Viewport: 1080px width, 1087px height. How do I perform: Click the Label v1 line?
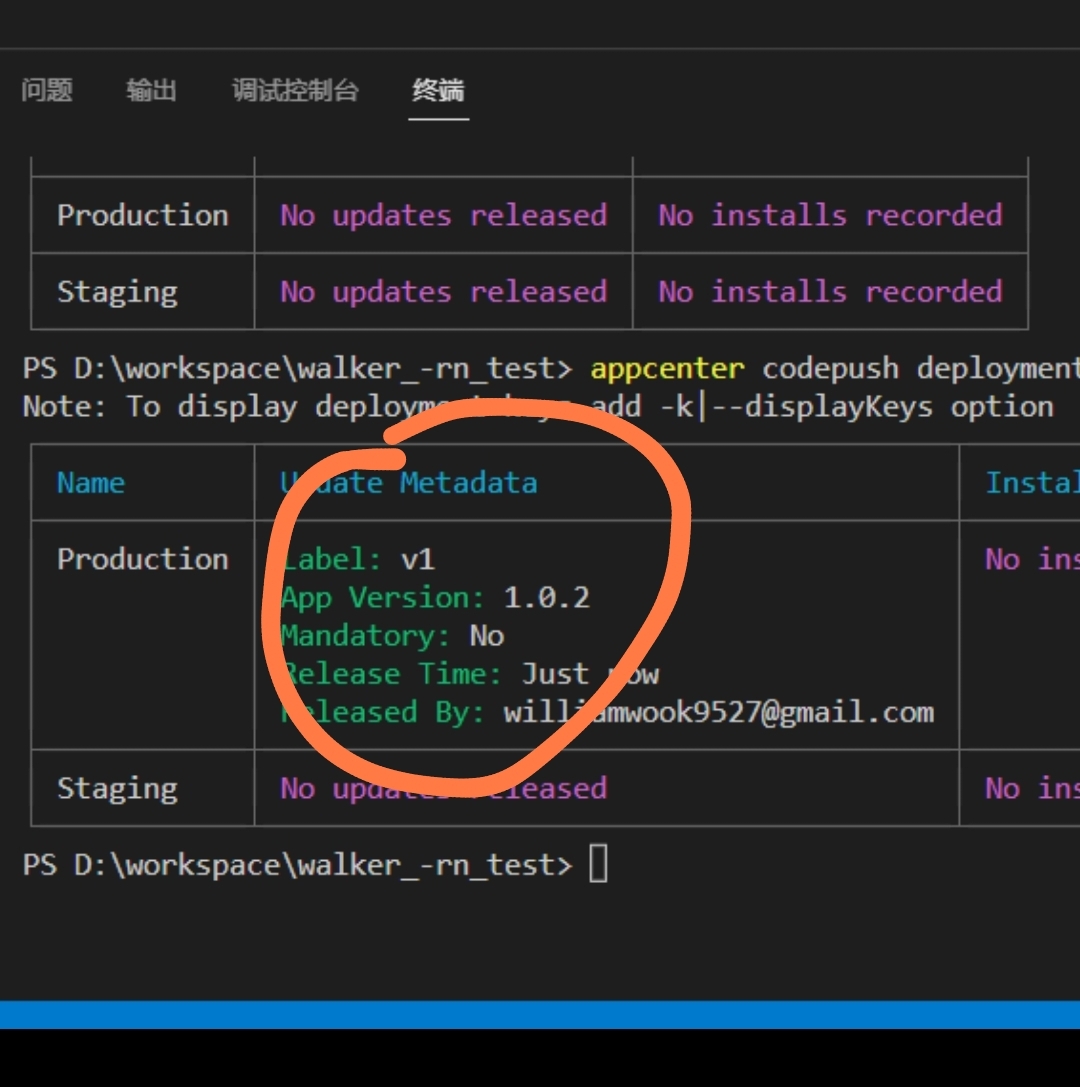[x=359, y=559]
